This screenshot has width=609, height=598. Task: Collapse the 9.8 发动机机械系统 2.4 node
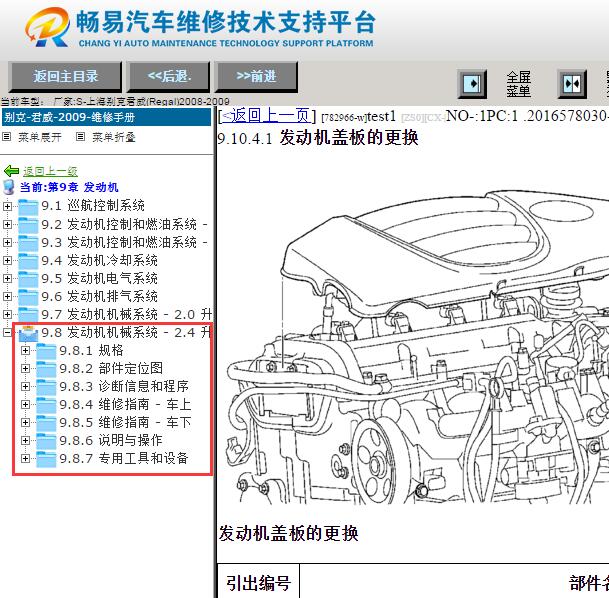point(7,332)
